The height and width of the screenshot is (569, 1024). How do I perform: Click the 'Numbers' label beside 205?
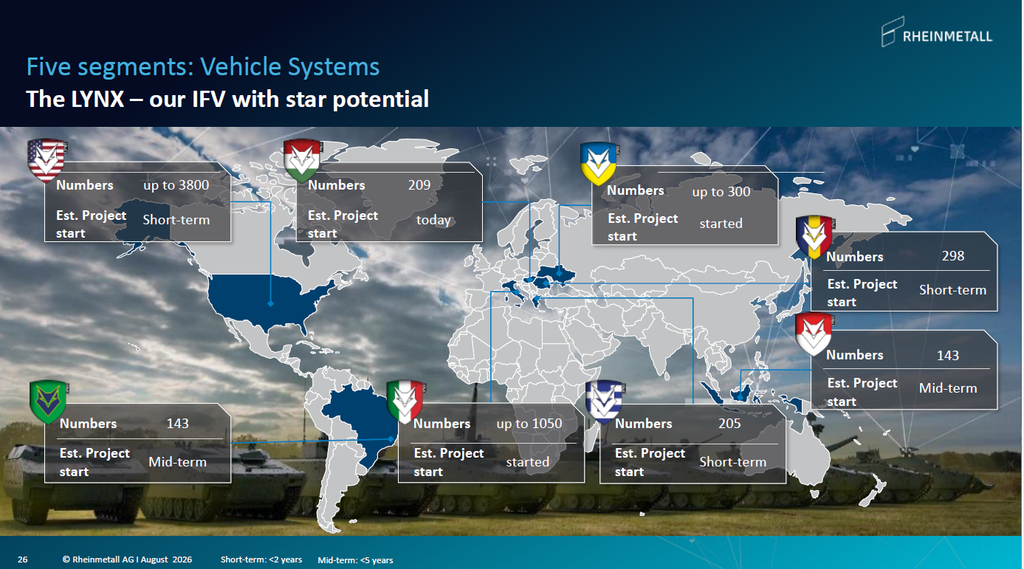tap(643, 423)
